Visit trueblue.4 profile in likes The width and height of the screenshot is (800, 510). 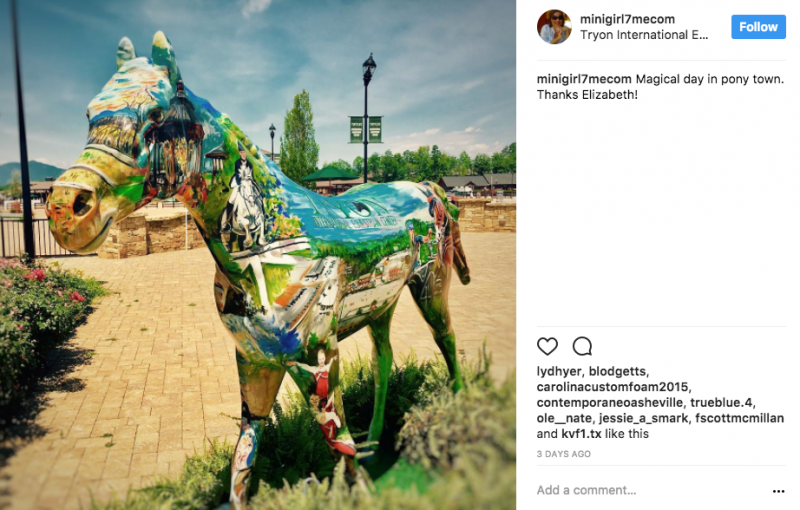pyautogui.click(x=721, y=403)
